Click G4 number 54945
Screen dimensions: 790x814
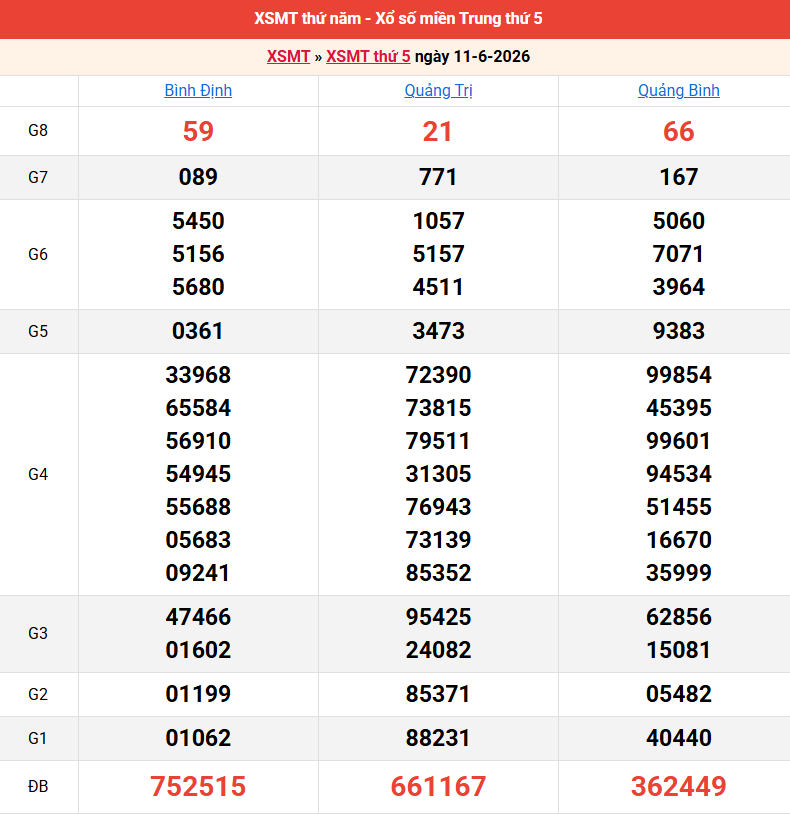tap(198, 474)
